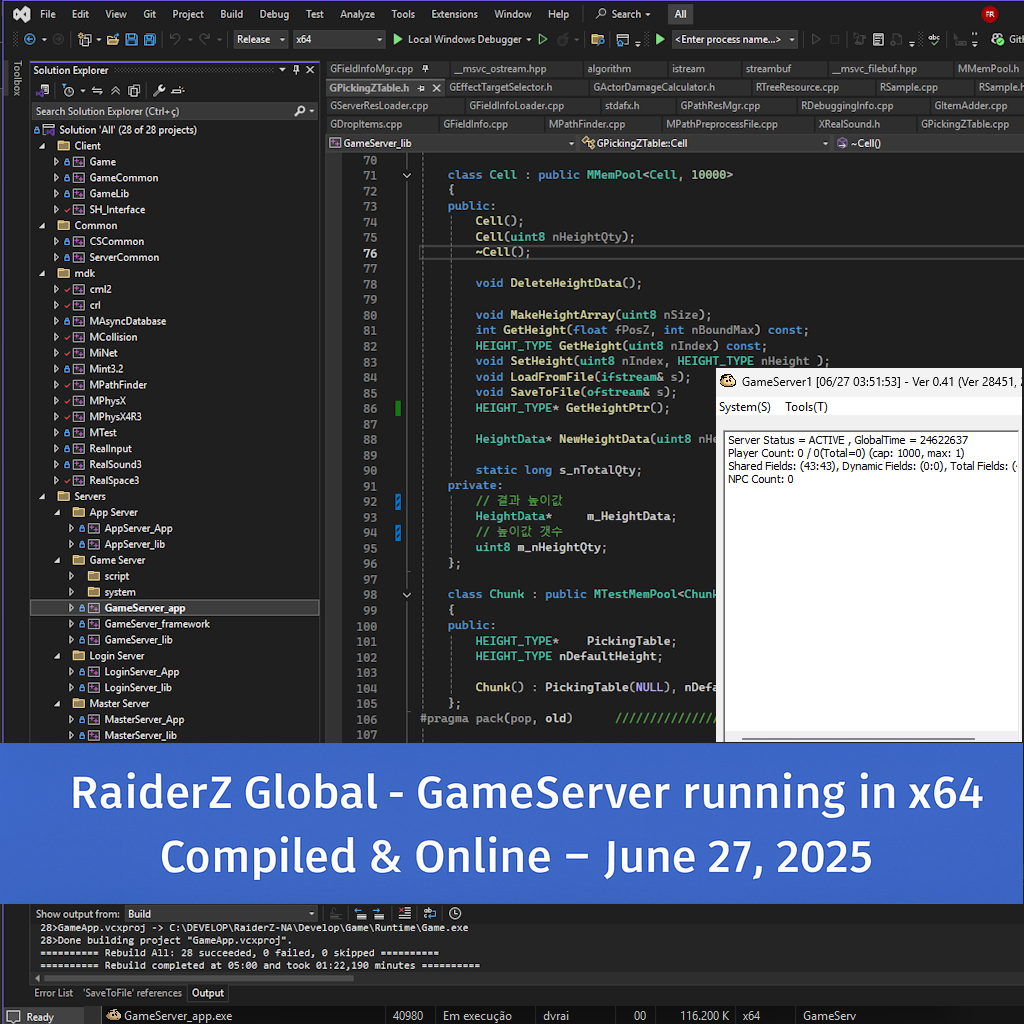1024x1024 pixels.
Task: Close the Solution Explorer panel
Action: coord(310,70)
